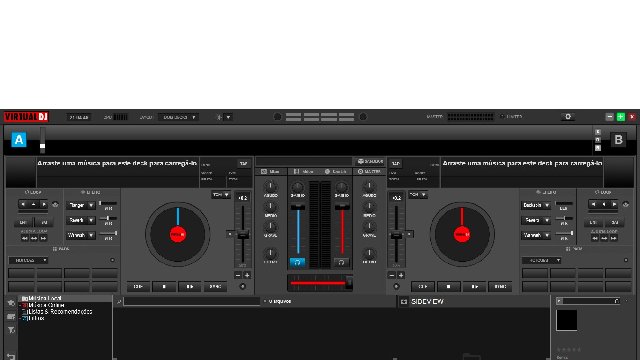The height and width of the screenshot is (360, 640).
Task: Click CUE button on deck A
Action: (138, 287)
